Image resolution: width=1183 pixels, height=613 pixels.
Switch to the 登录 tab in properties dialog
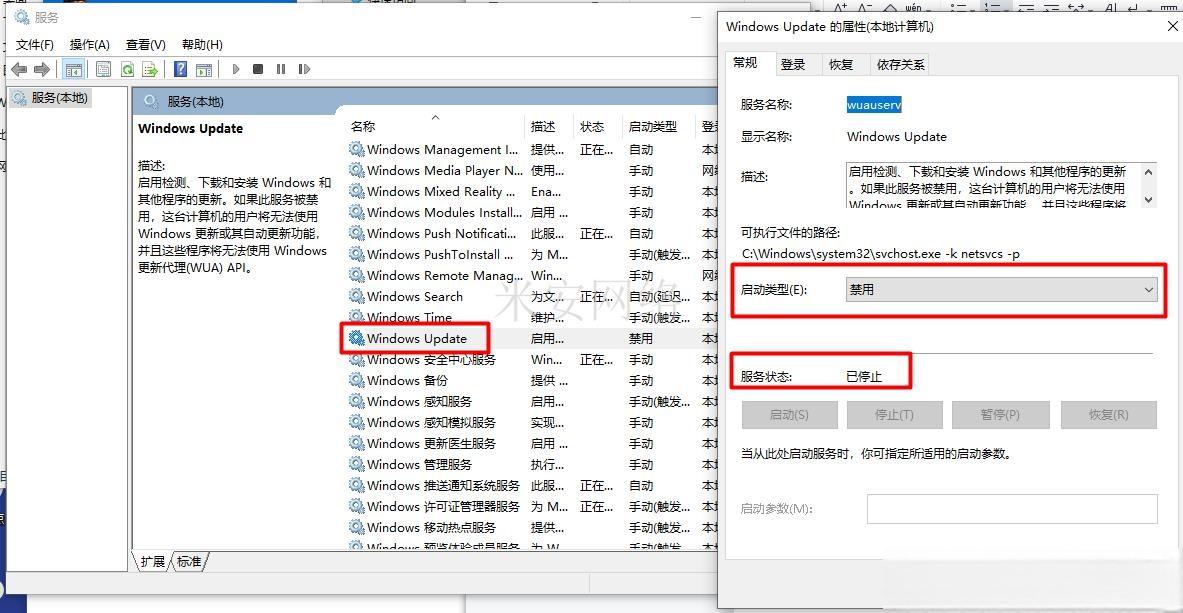tap(793, 65)
